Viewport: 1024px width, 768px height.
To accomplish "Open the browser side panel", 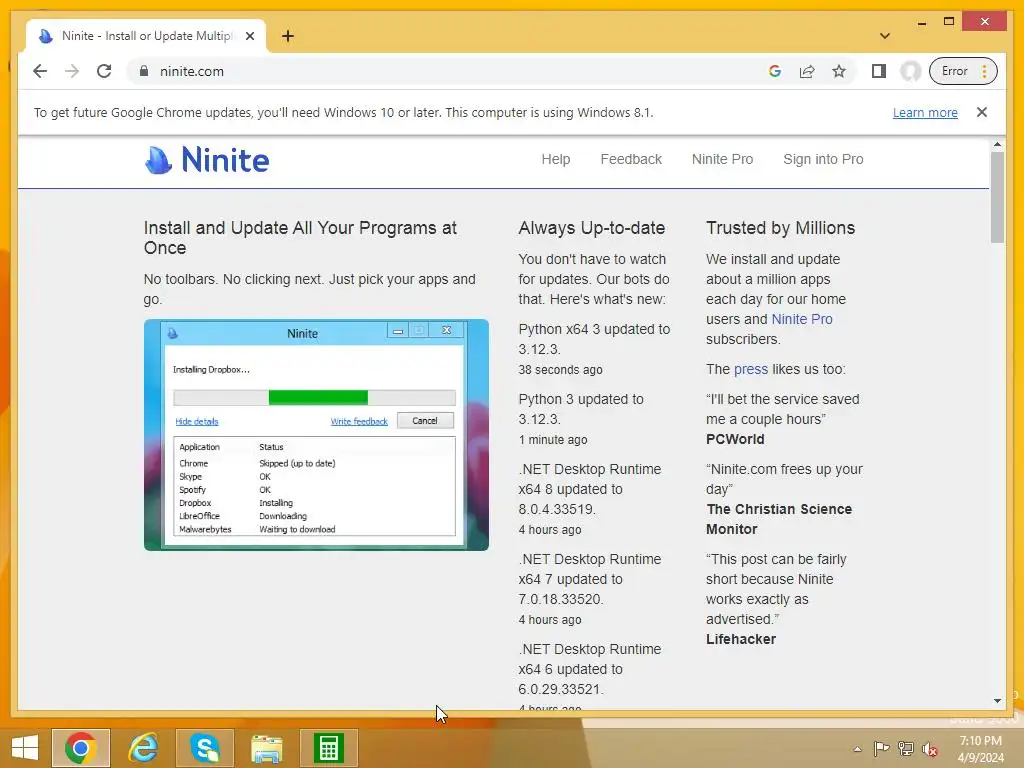I will click(879, 71).
